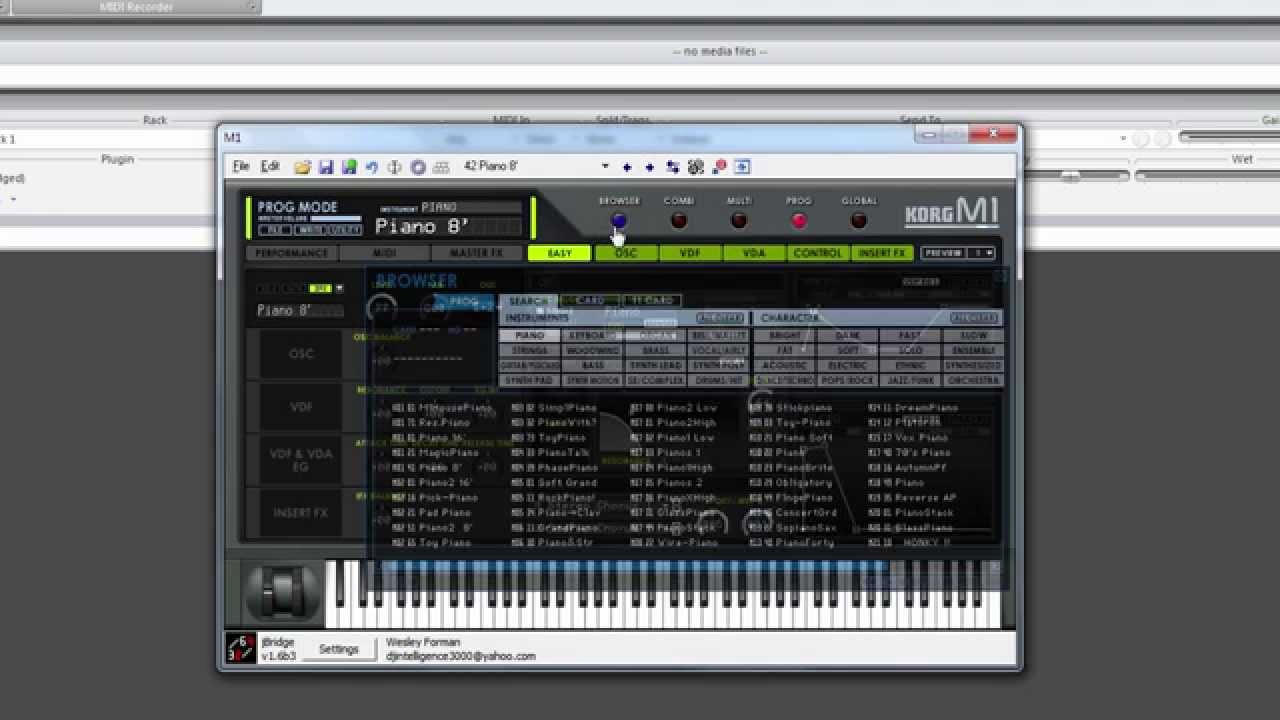Switch to the VDA tab
Image resolution: width=1280 pixels, height=720 pixels.
754,253
